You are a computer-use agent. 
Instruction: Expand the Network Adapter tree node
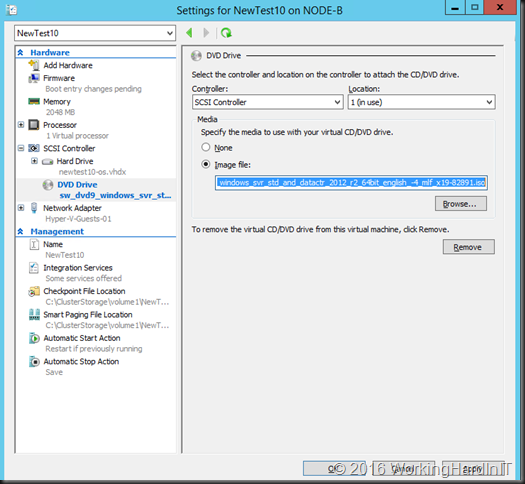(21, 208)
